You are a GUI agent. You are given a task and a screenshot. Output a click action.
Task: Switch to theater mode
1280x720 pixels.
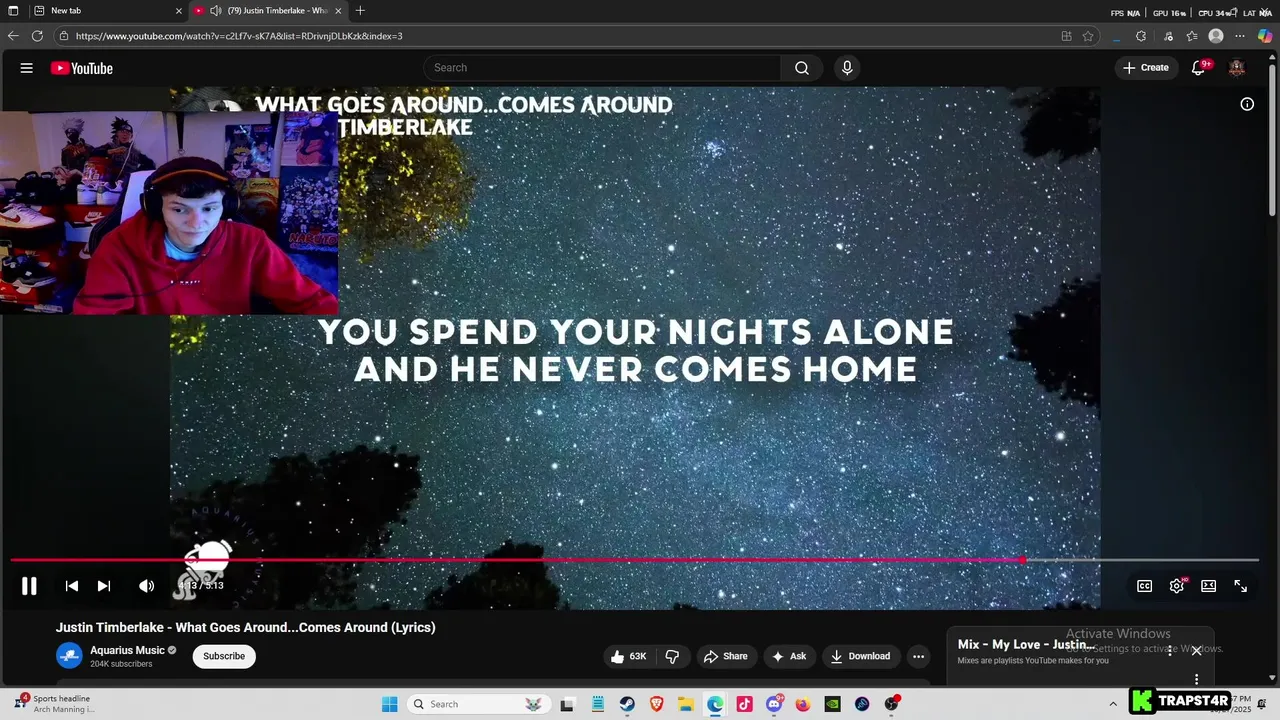click(x=1209, y=586)
